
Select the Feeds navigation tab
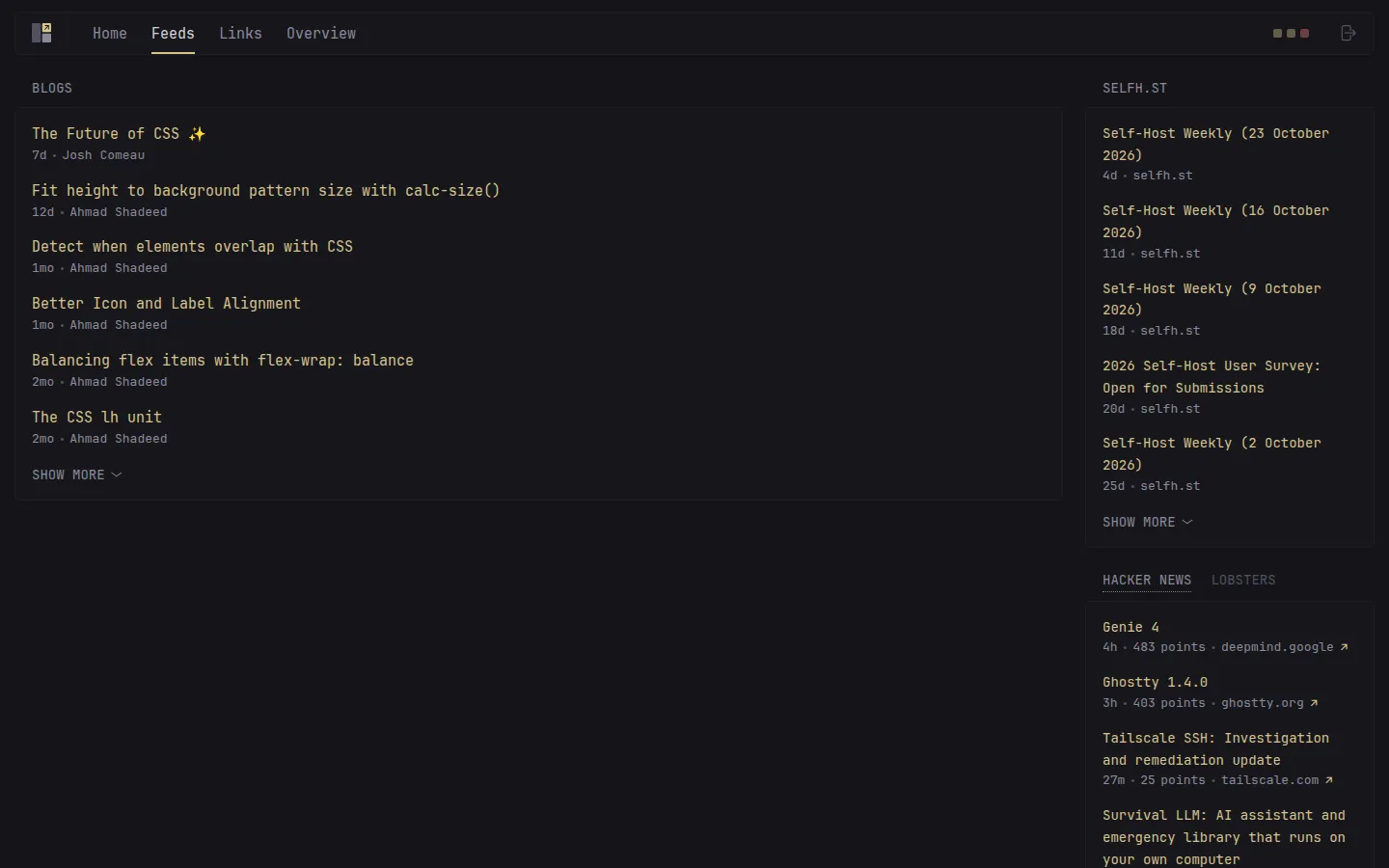tap(173, 33)
